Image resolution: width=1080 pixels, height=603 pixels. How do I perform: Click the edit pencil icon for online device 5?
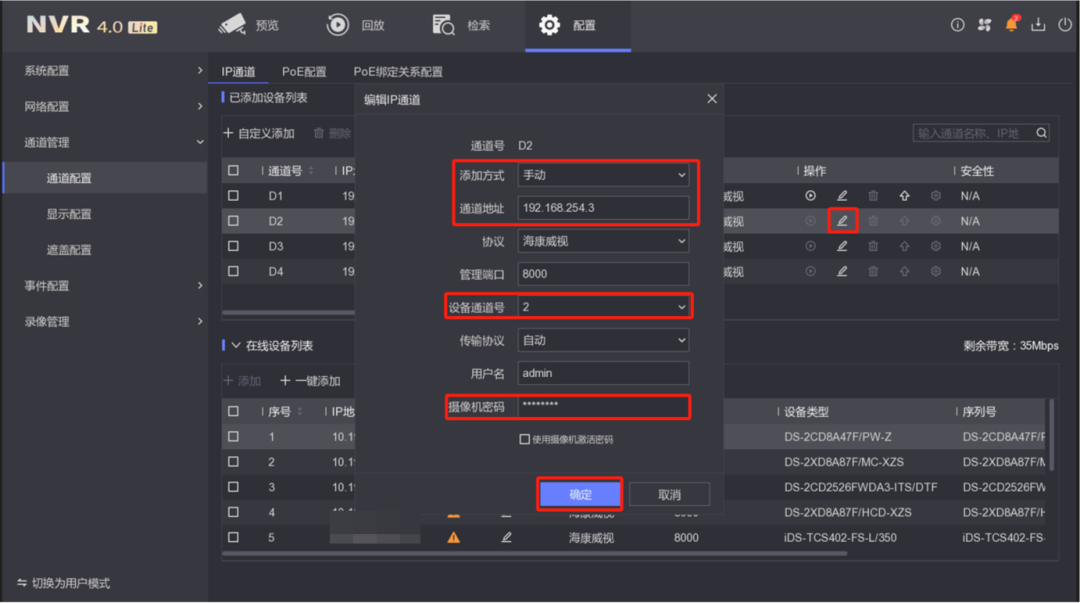coord(506,537)
